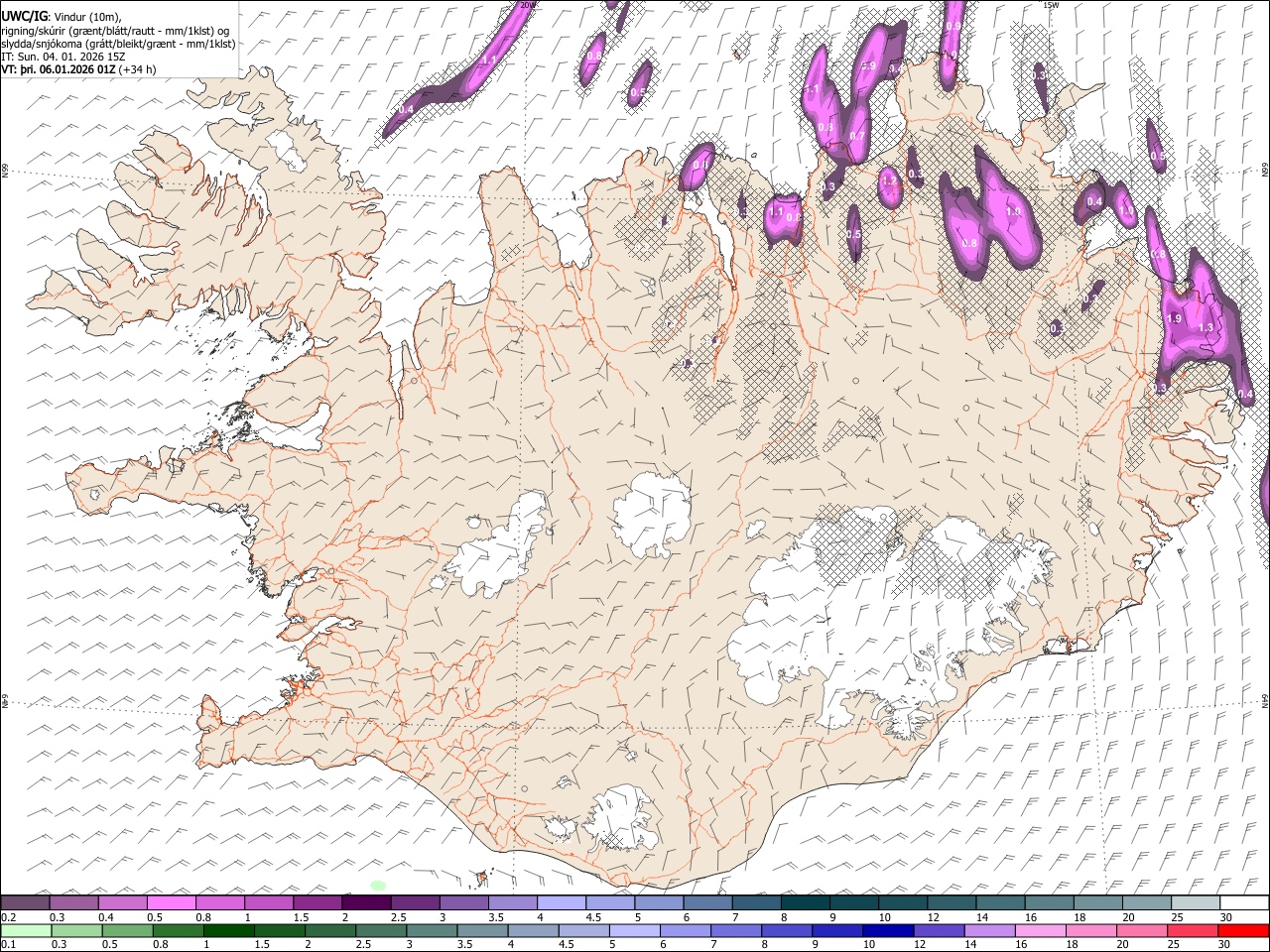Click the 1.2 snowfall value in the north
This screenshot has height=952, width=1270.
coord(889,181)
